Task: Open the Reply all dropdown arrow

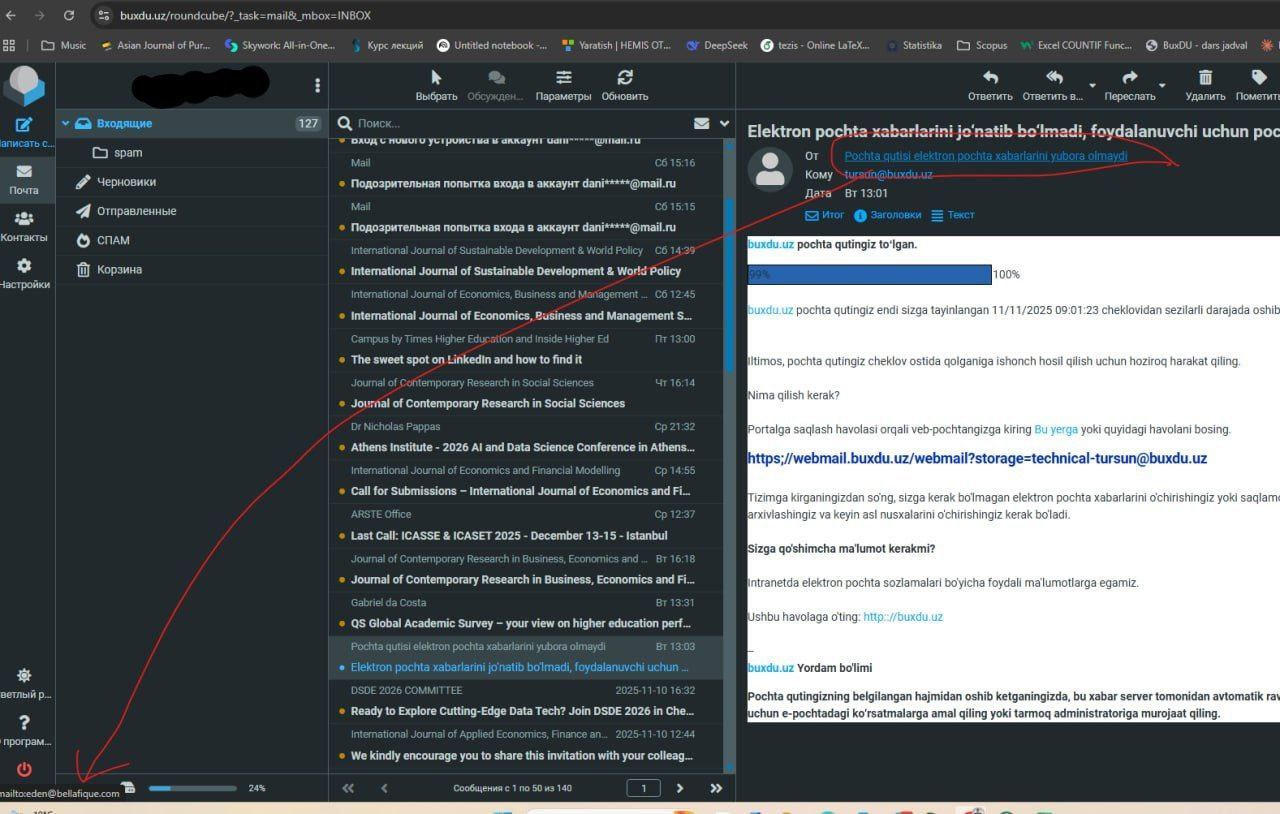Action: coord(1092,85)
